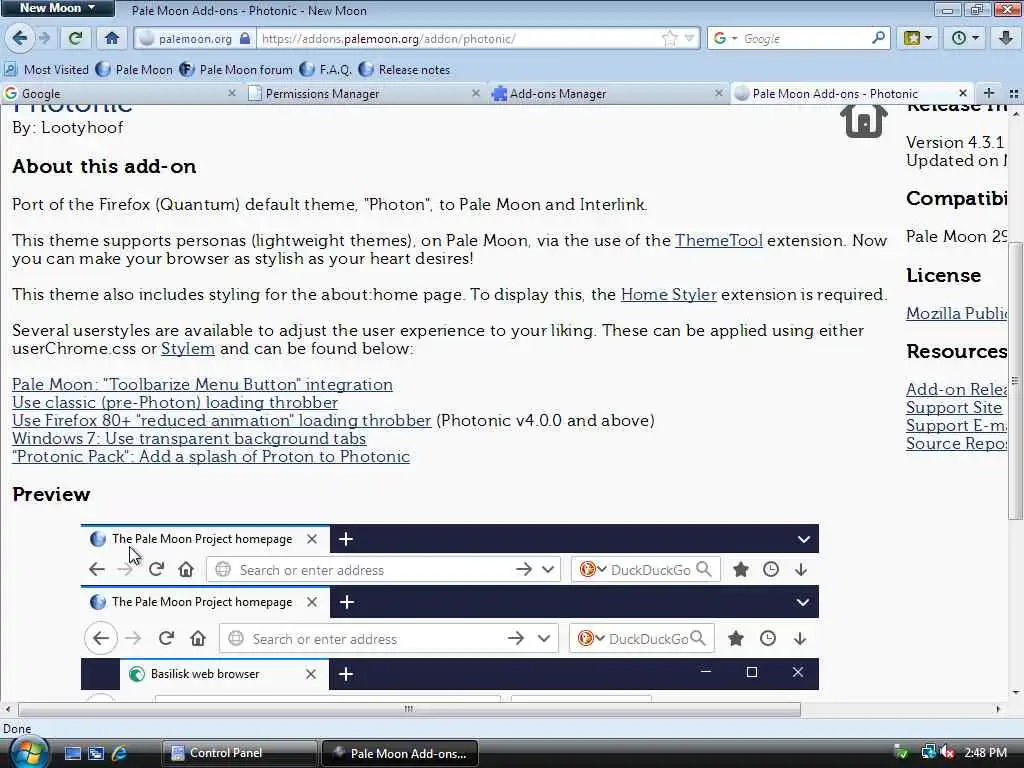Click in the Google search field
The image size is (1024, 768).
(x=805, y=39)
